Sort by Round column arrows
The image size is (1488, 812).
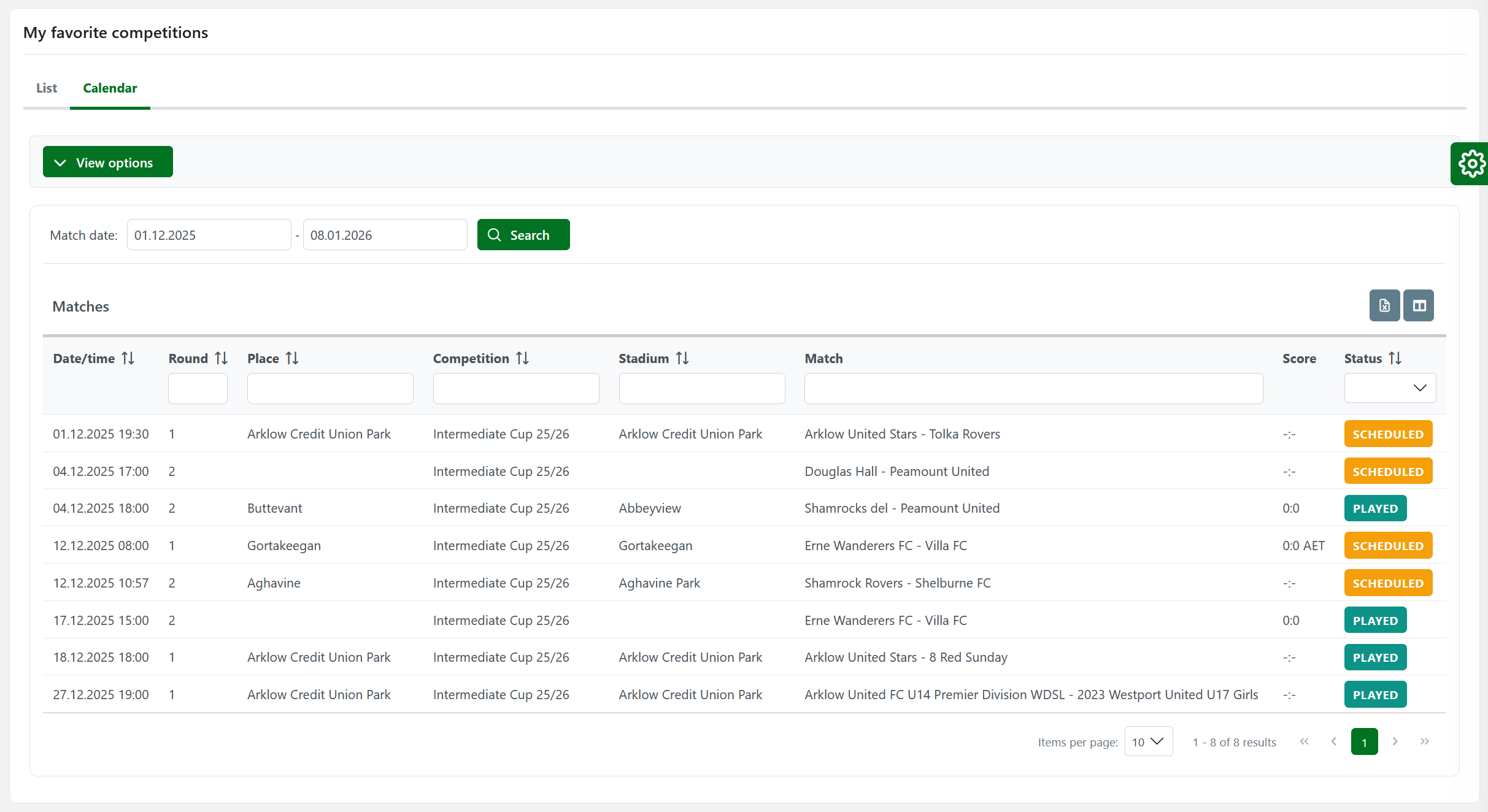tap(222, 358)
